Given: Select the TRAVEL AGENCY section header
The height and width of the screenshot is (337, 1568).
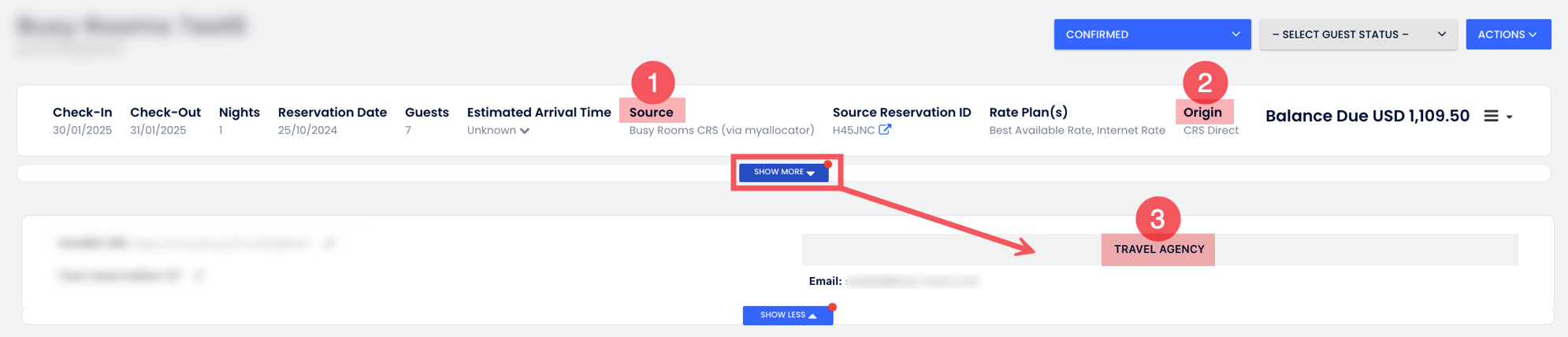Looking at the screenshot, I should [1158, 250].
